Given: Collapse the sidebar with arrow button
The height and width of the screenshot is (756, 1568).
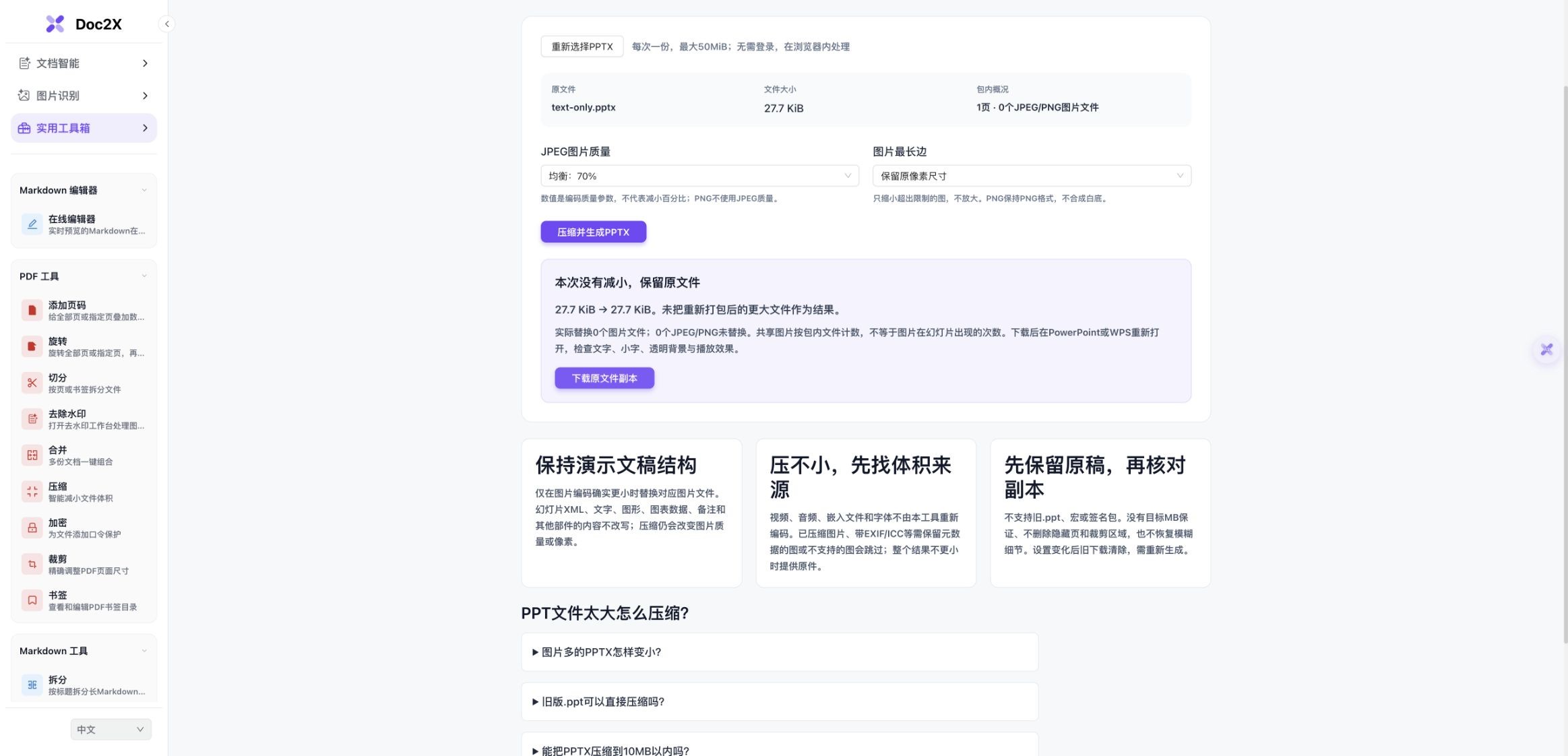Looking at the screenshot, I should click(x=166, y=24).
